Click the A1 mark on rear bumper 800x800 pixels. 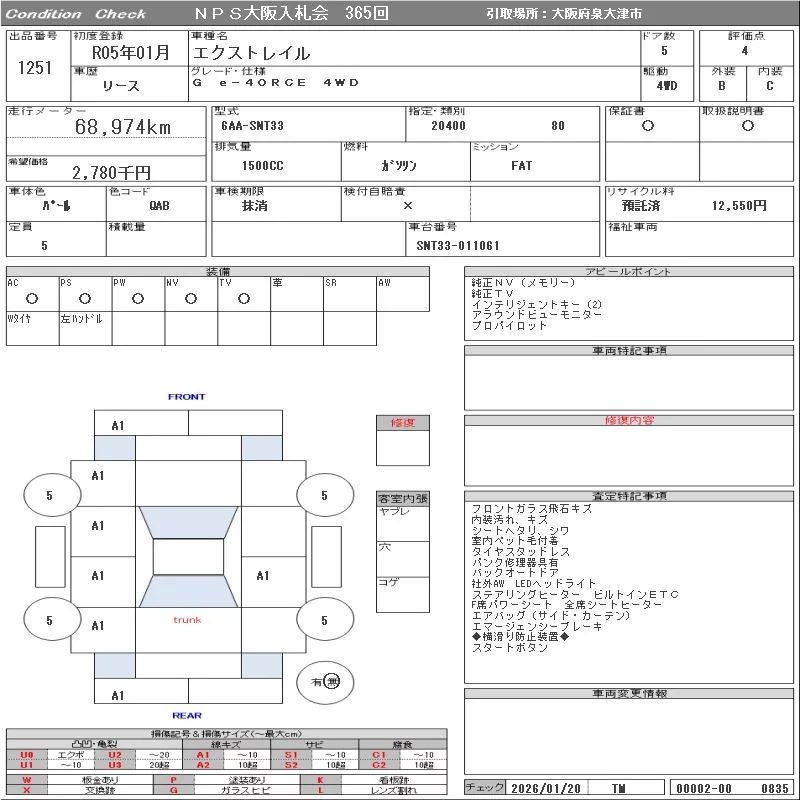pos(118,695)
